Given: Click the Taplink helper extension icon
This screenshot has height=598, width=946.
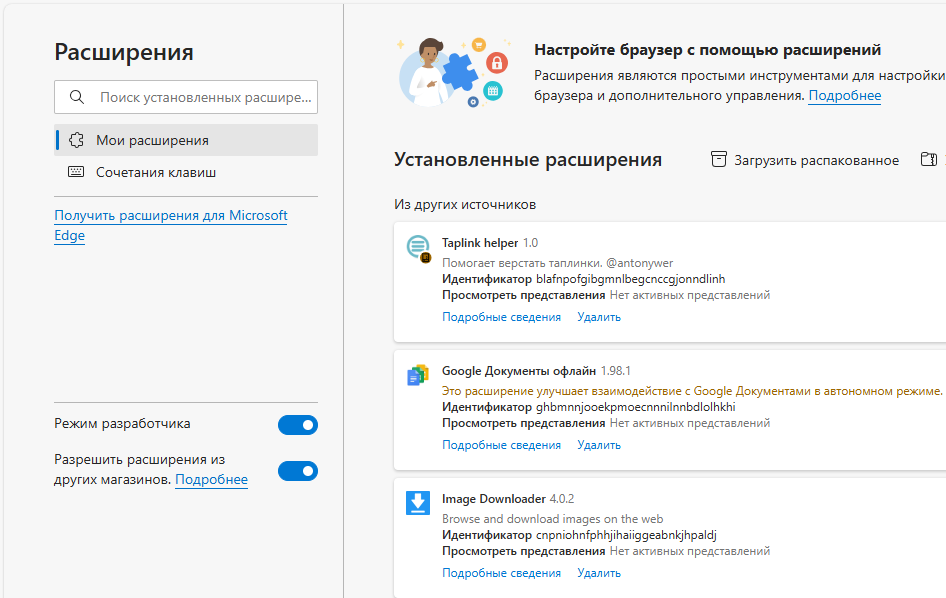Looking at the screenshot, I should coord(418,247).
